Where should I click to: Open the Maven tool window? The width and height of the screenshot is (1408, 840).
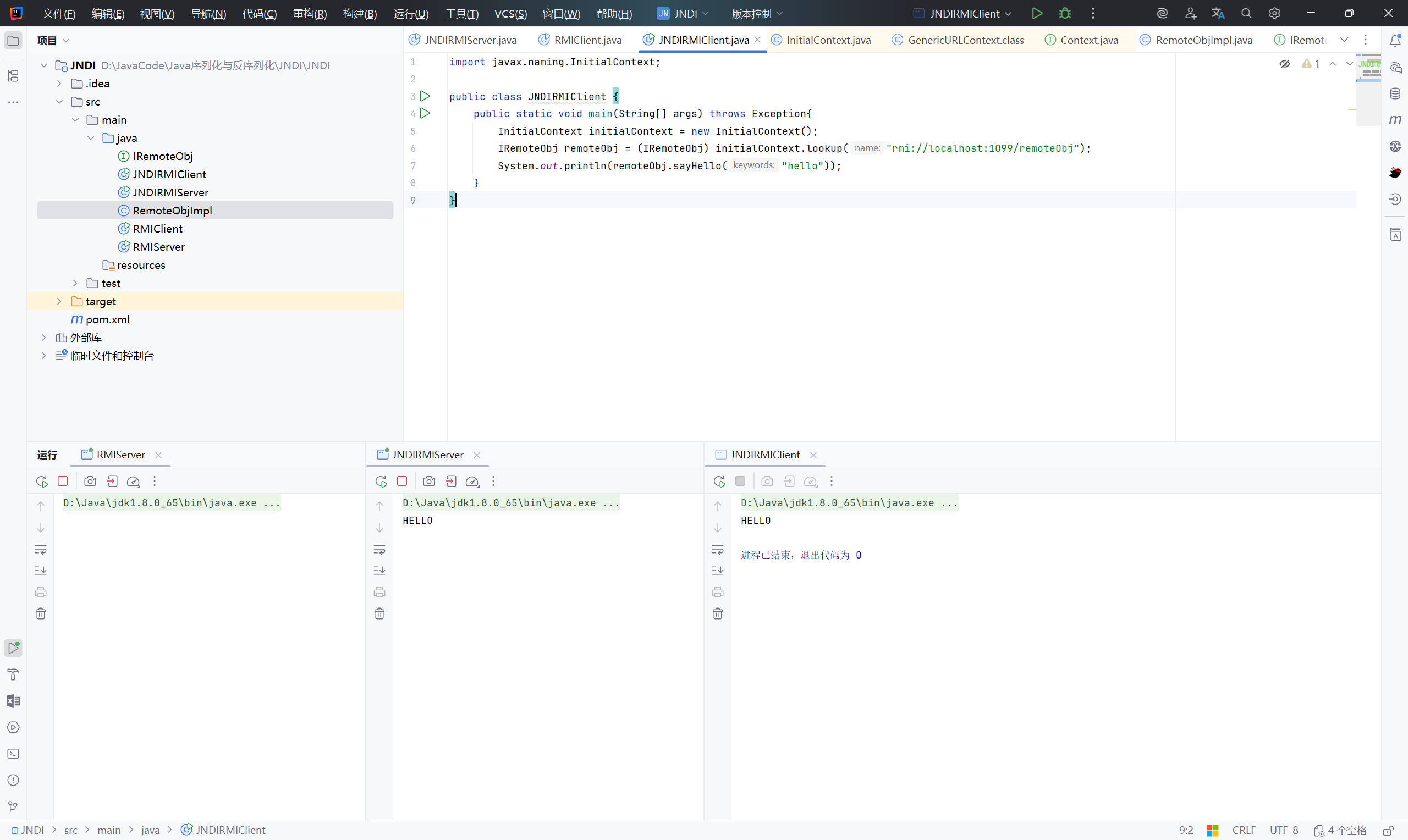tap(1395, 119)
